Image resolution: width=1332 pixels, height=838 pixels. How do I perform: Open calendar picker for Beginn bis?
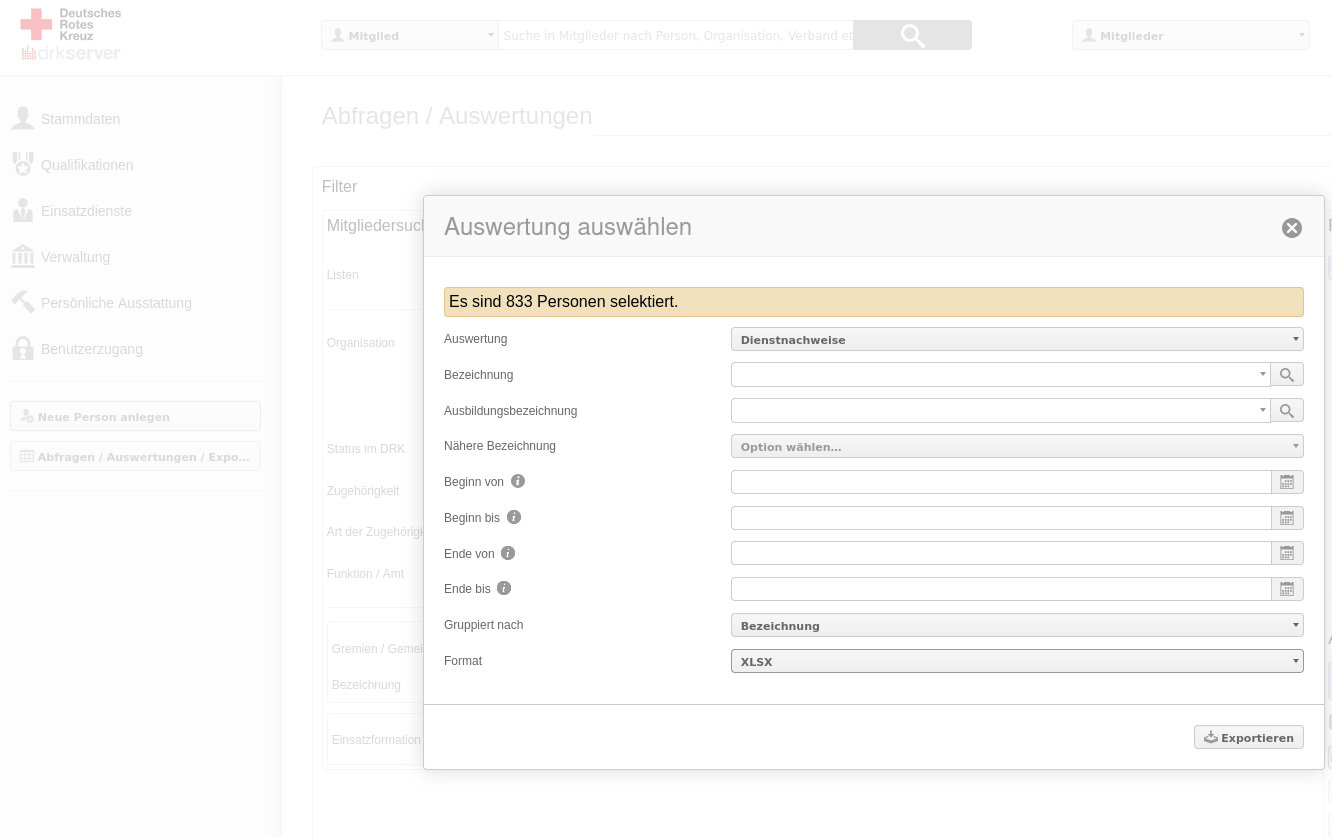tap(1287, 518)
